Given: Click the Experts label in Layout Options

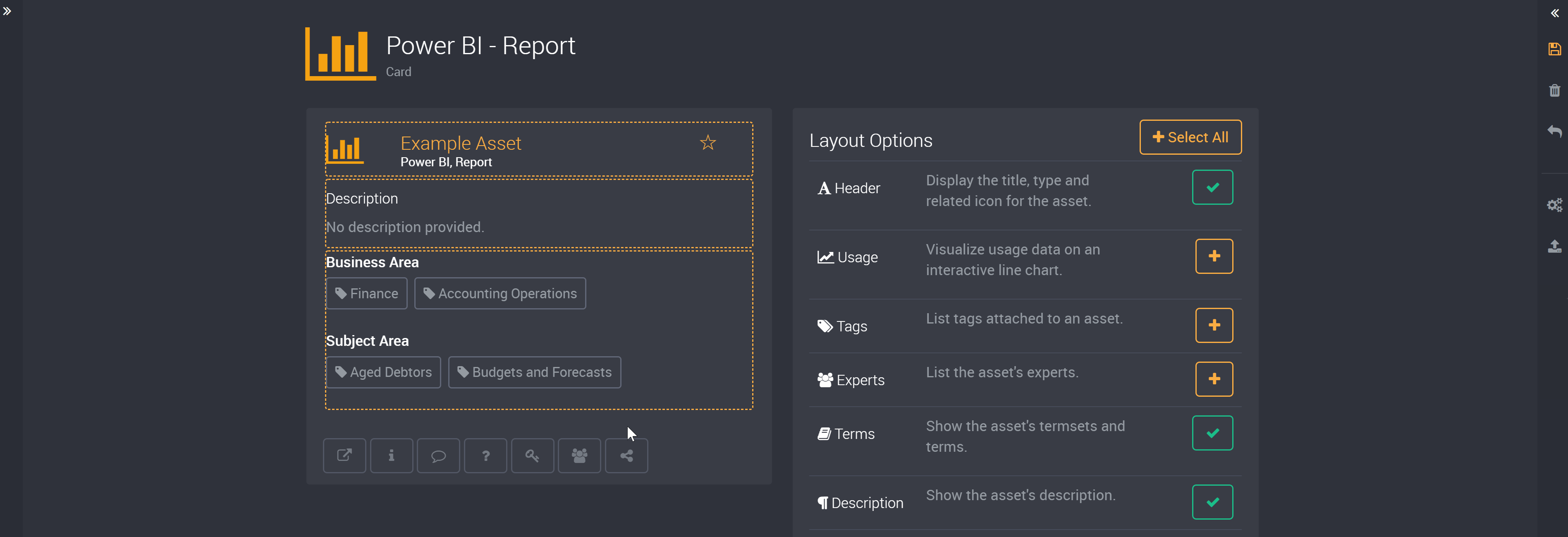Looking at the screenshot, I should 851,380.
